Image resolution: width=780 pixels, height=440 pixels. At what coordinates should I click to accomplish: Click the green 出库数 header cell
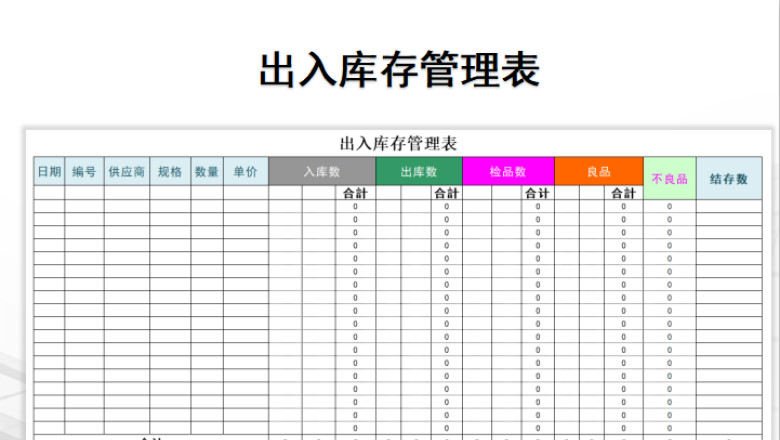(419, 172)
